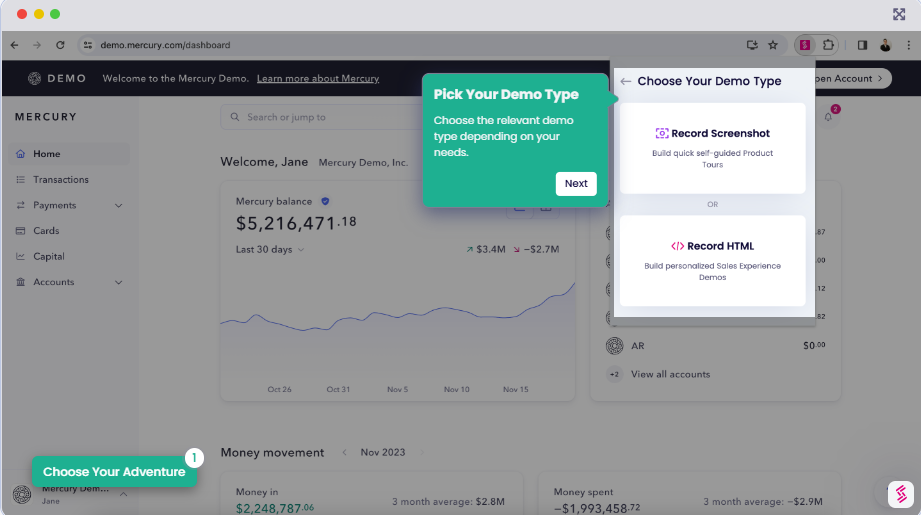Click the fullscreen expand icon at top right

point(899,14)
